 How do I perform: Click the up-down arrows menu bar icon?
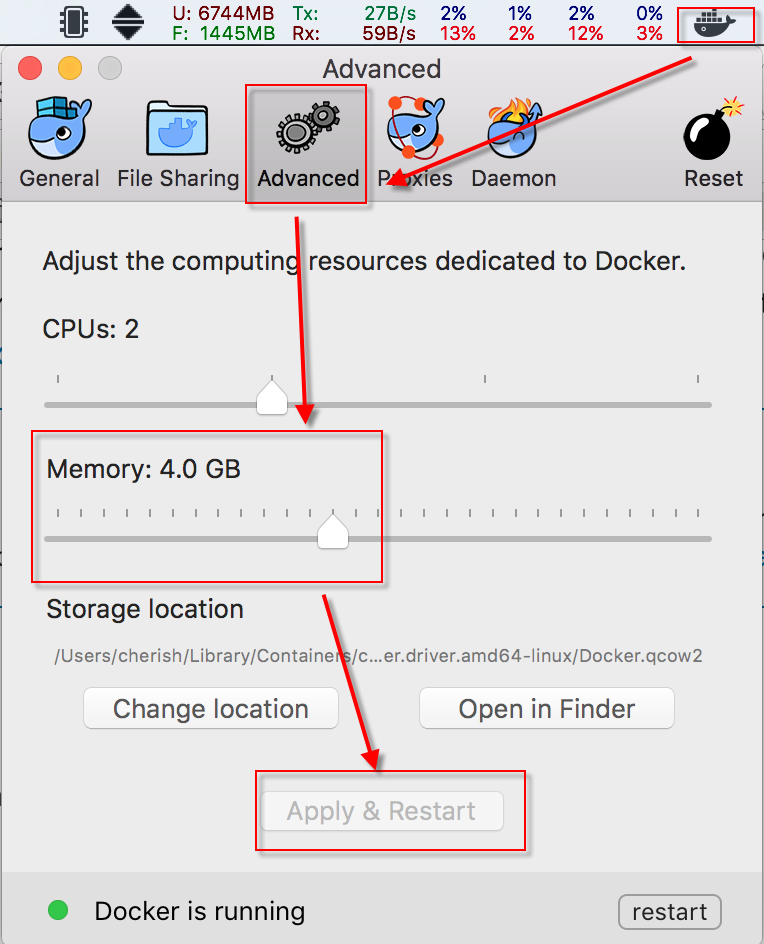[127, 22]
